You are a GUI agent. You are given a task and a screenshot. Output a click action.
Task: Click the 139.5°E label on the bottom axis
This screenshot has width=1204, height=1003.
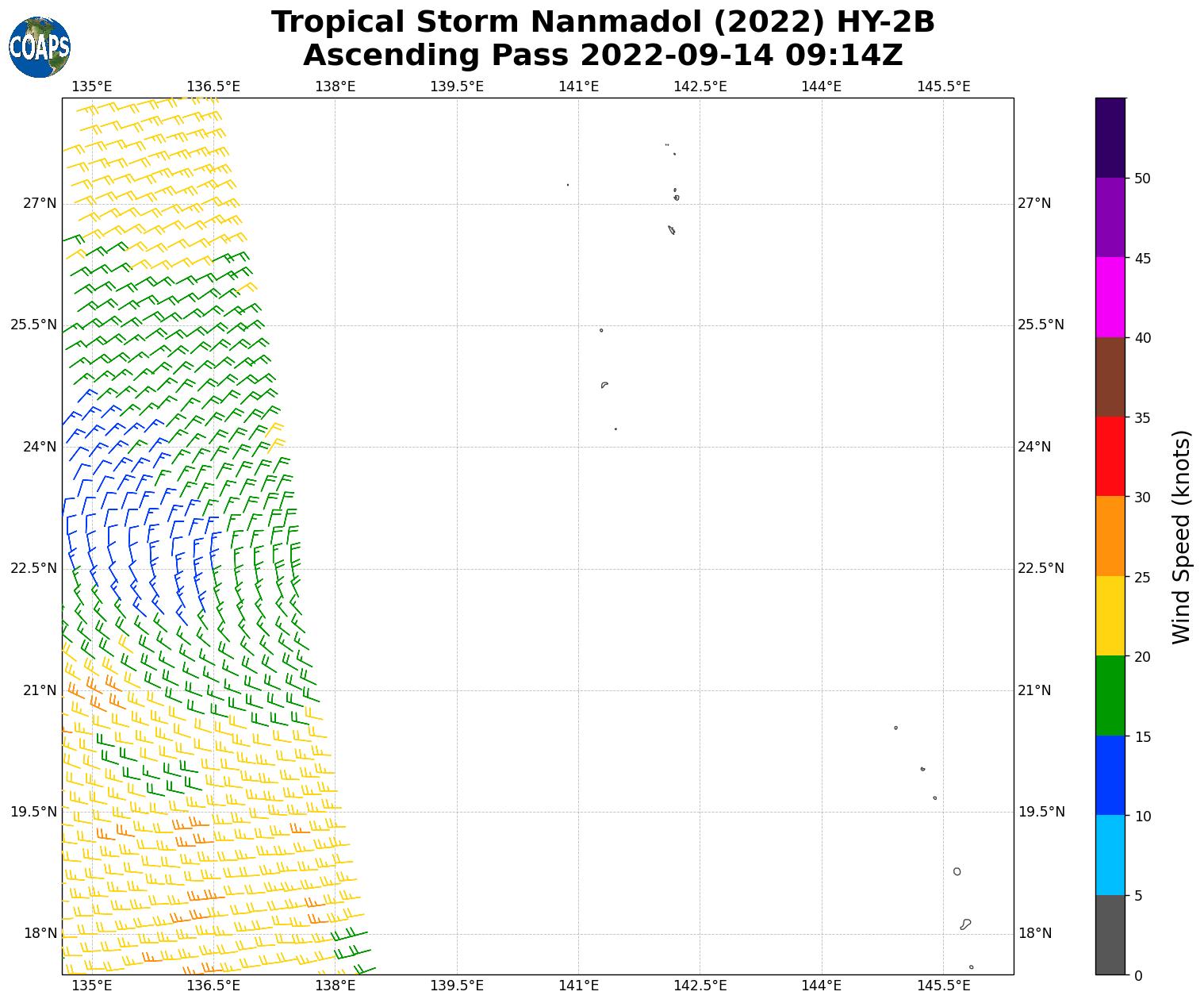tap(457, 986)
